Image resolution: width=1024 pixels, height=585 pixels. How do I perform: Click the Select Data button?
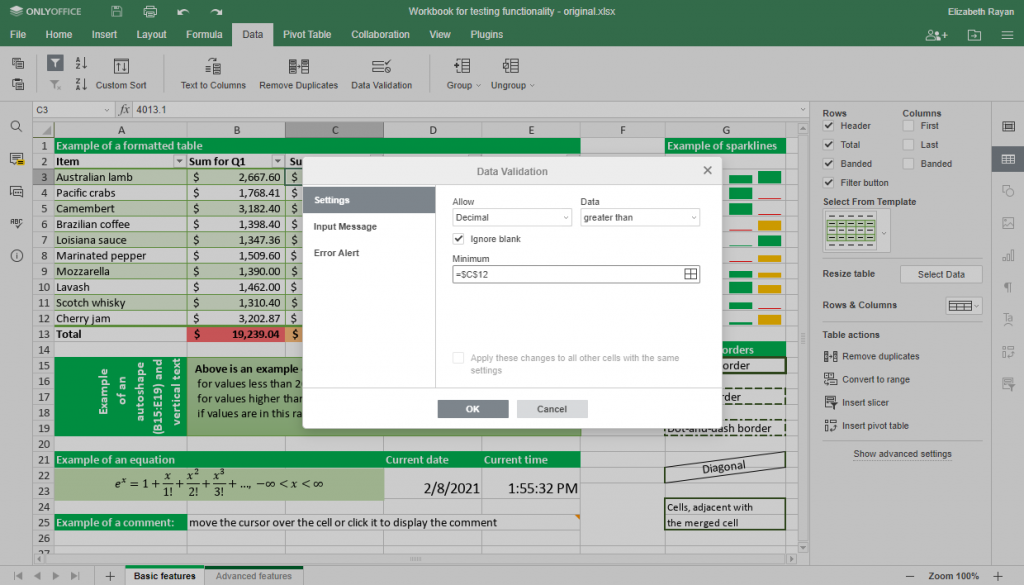pyautogui.click(x=941, y=273)
